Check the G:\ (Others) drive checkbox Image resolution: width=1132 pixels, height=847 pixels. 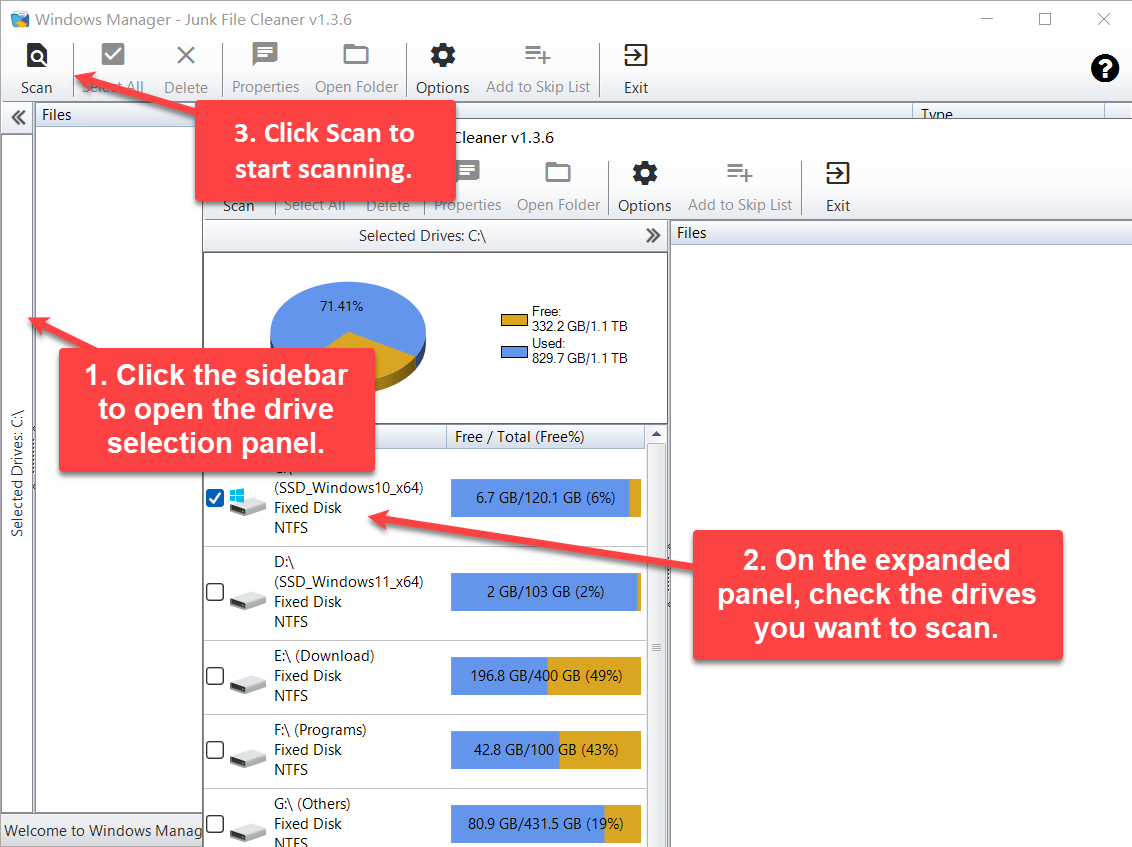(214, 824)
